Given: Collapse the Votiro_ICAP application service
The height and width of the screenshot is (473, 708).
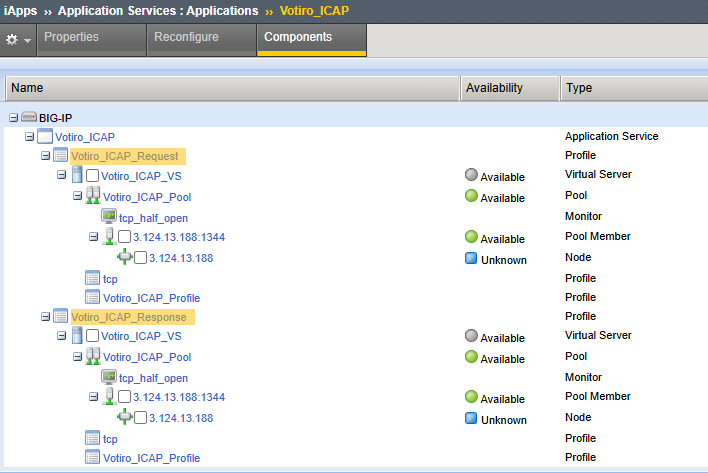Looking at the screenshot, I should point(29,136).
